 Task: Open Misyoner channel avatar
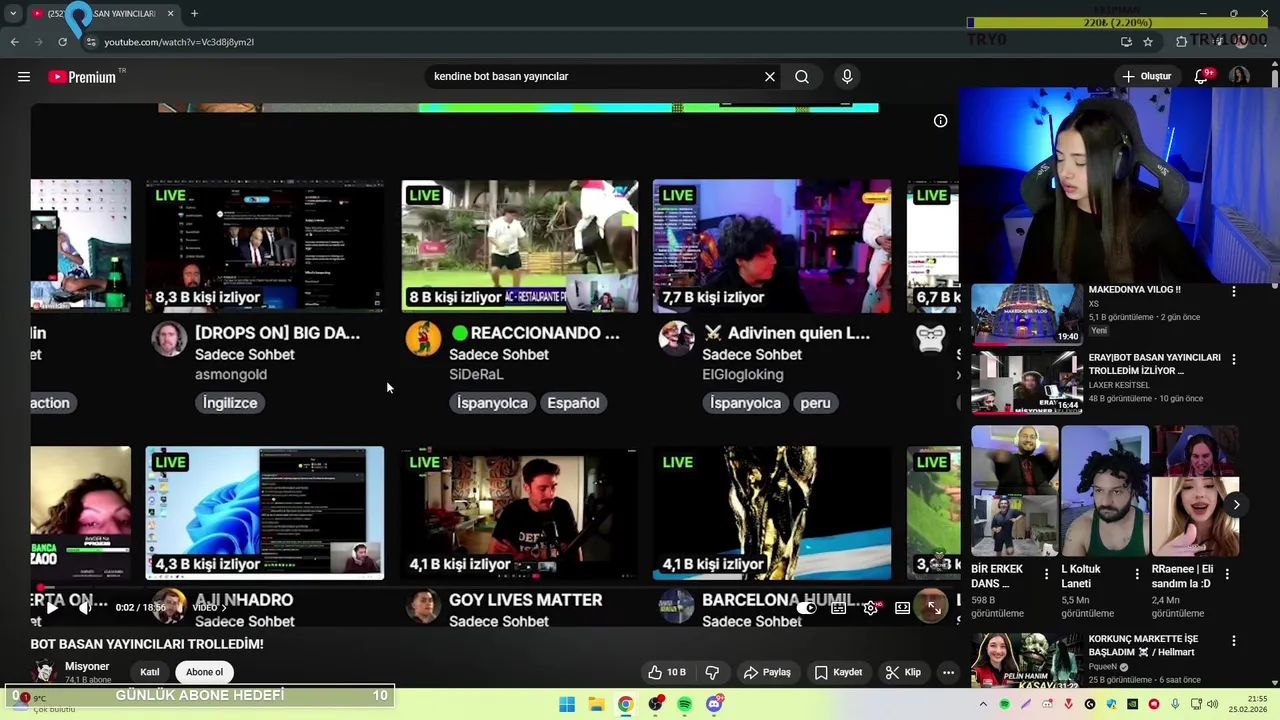[x=43, y=672]
